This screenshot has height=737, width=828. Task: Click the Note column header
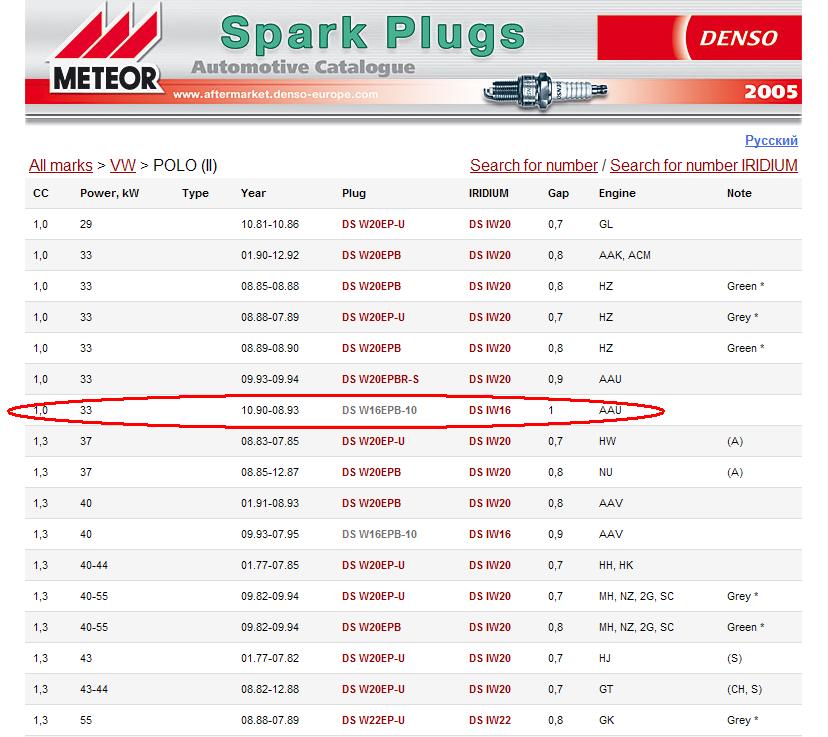(x=739, y=193)
